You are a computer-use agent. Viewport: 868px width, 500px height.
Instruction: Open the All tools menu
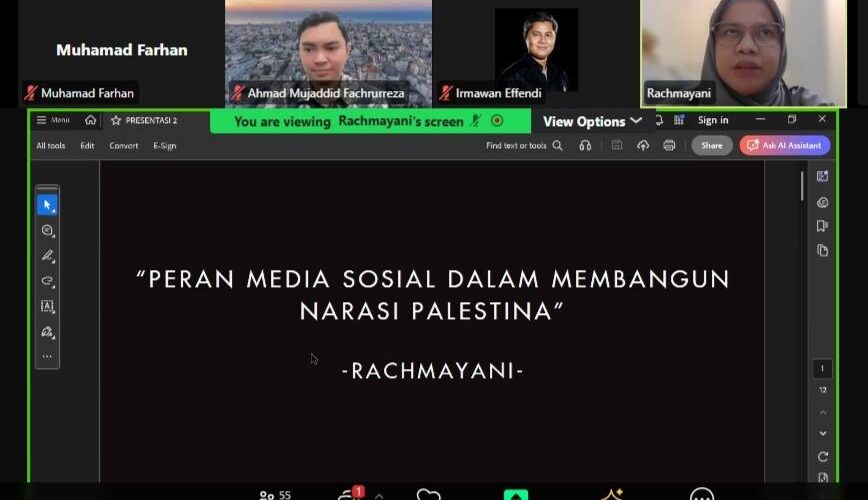pyautogui.click(x=51, y=145)
